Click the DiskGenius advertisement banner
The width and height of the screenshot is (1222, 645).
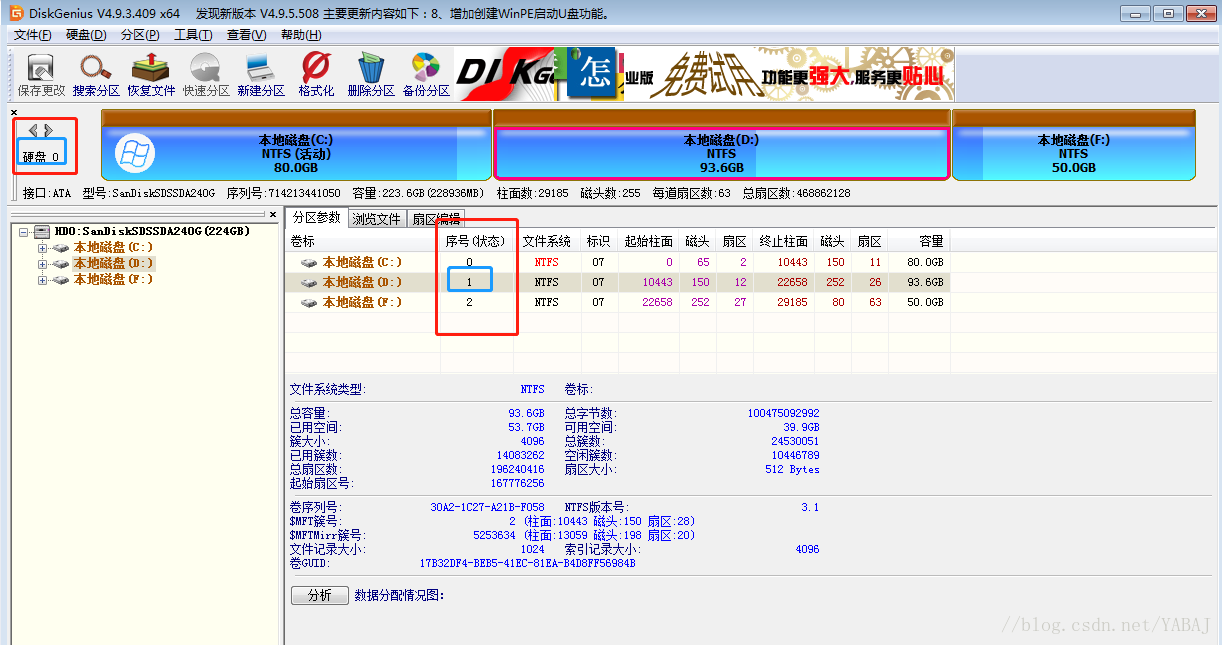[x=705, y=74]
